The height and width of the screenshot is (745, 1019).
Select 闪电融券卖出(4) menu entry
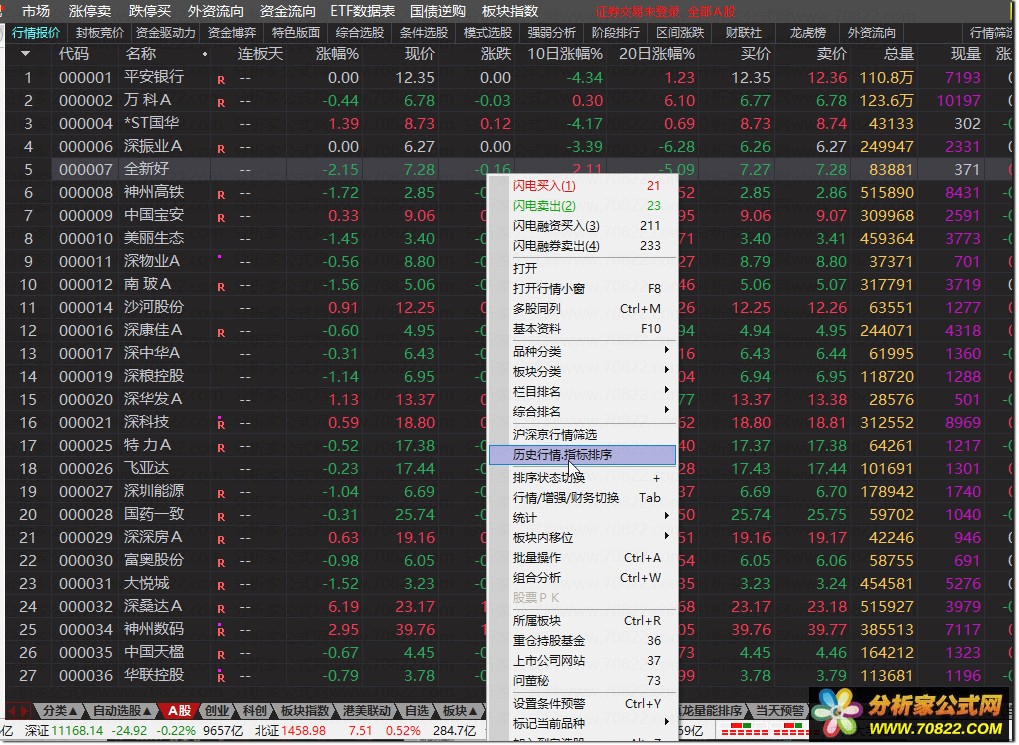tap(584, 246)
